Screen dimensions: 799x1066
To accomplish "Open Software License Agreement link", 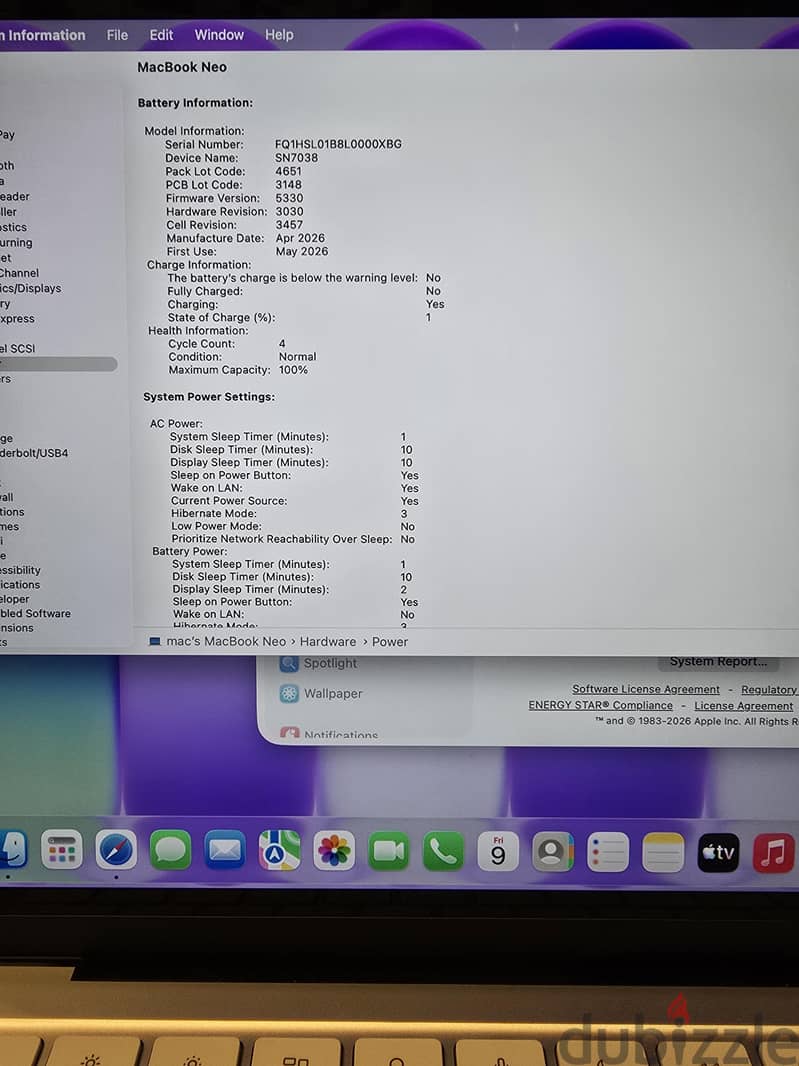I will (x=645, y=689).
